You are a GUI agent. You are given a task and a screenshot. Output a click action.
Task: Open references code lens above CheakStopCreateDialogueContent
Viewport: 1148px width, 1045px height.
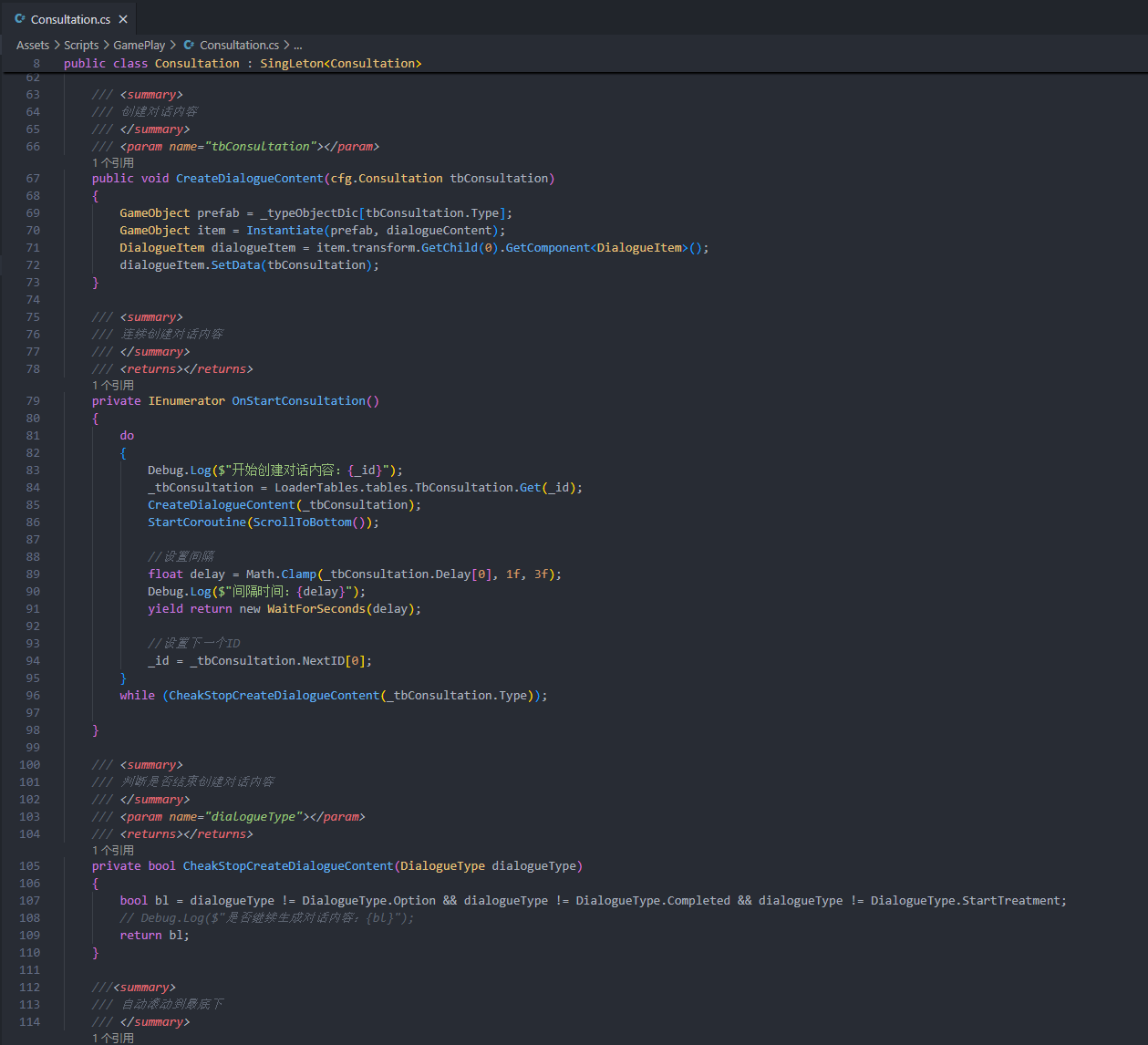pyautogui.click(x=113, y=850)
